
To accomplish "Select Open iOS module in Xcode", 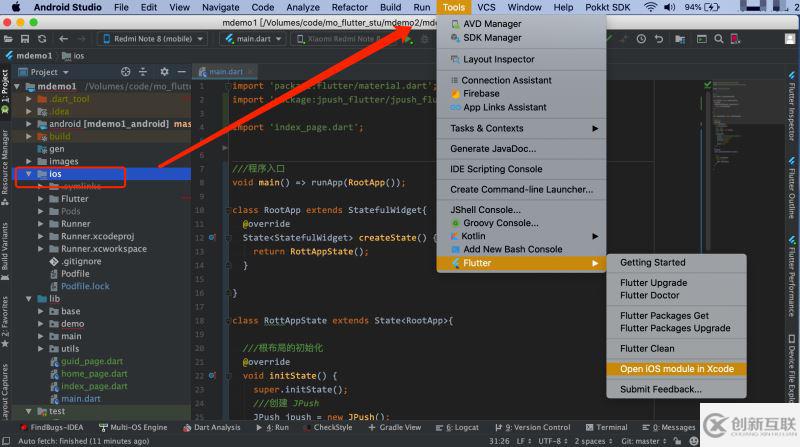I will (676, 369).
